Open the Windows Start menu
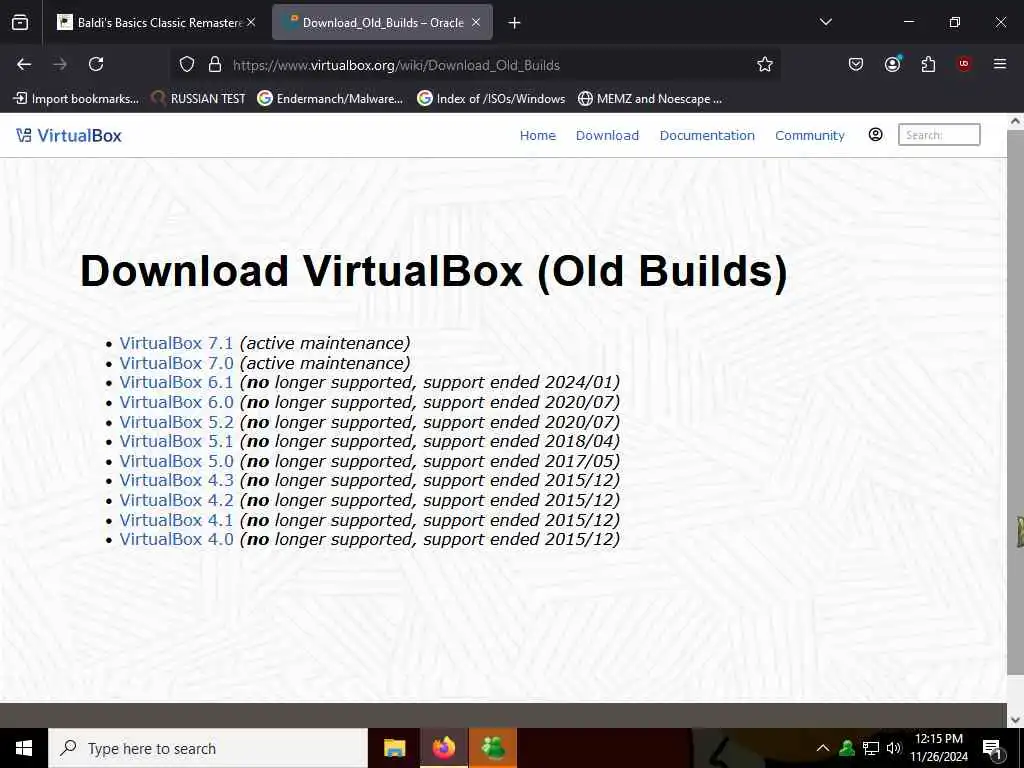The width and height of the screenshot is (1024, 768). [24, 748]
